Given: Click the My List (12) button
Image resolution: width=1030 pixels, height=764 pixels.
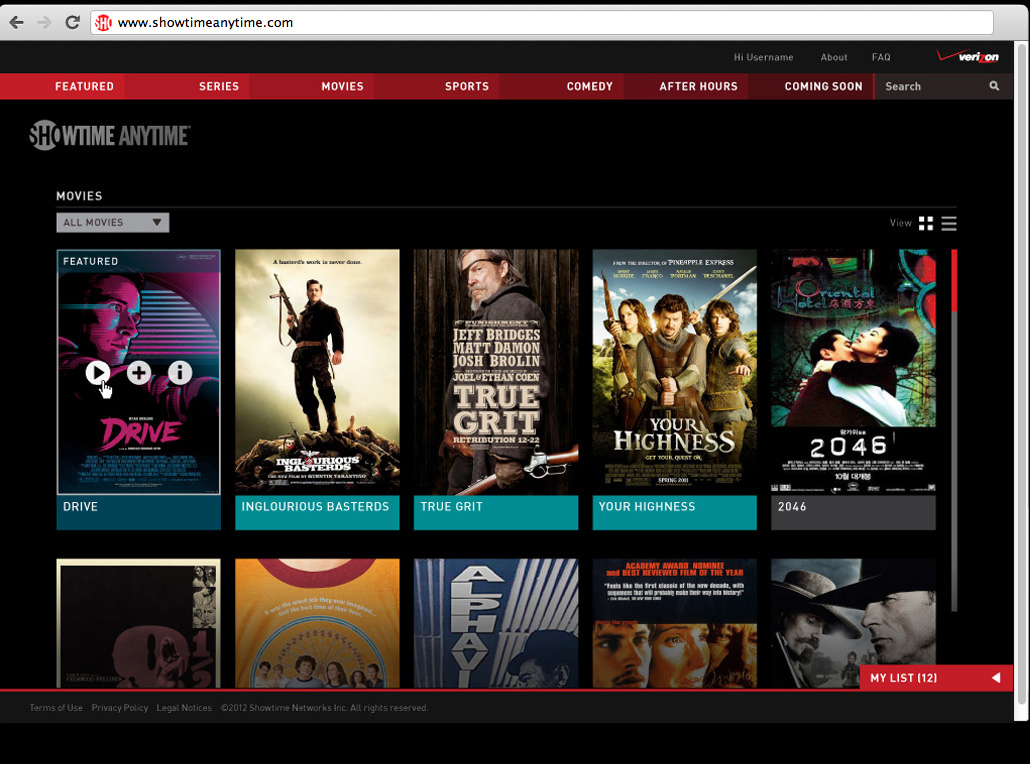Looking at the screenshot, I should coord(935,677).
